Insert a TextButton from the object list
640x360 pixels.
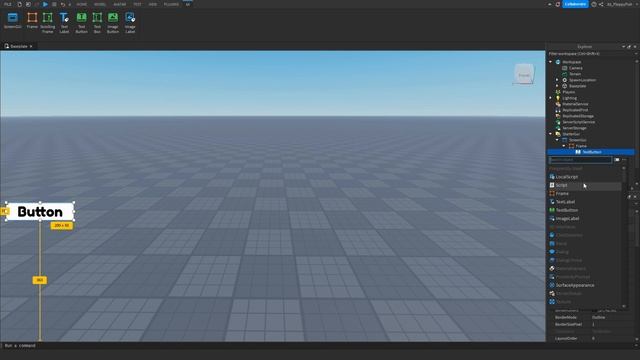pos(585,210)
